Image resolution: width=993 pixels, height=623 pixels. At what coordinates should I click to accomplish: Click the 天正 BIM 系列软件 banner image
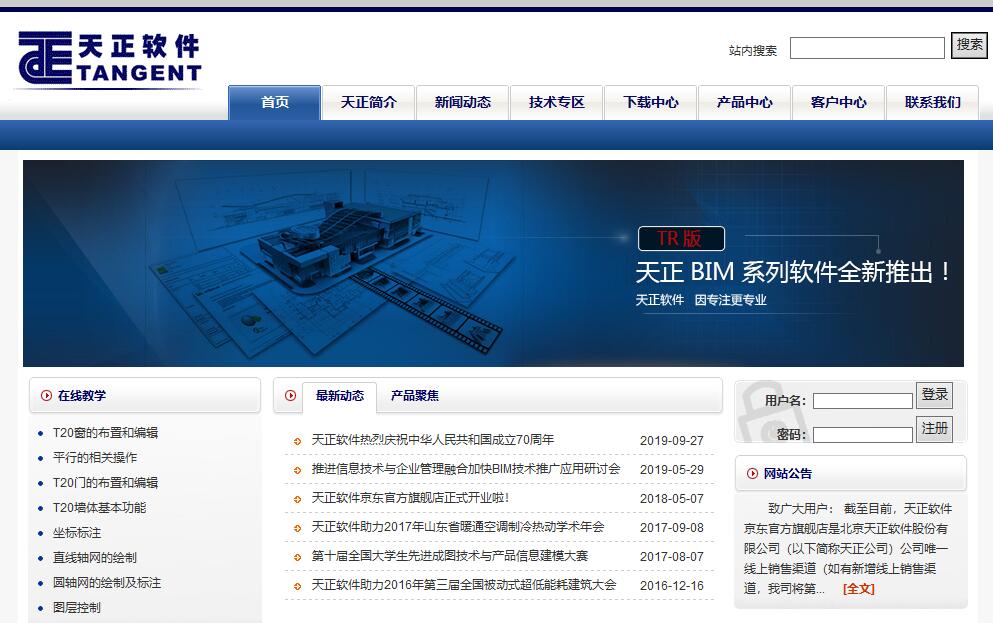(493, 263)
